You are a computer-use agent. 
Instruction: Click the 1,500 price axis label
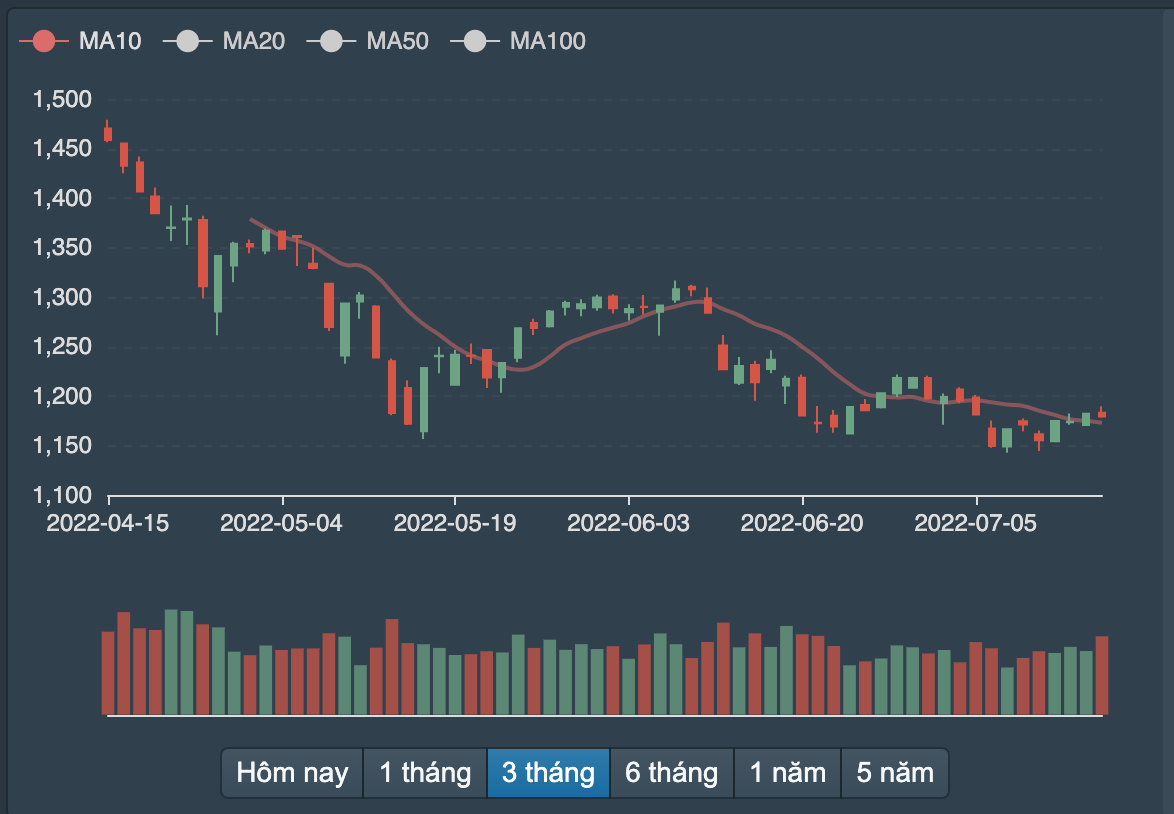[62, 99]
